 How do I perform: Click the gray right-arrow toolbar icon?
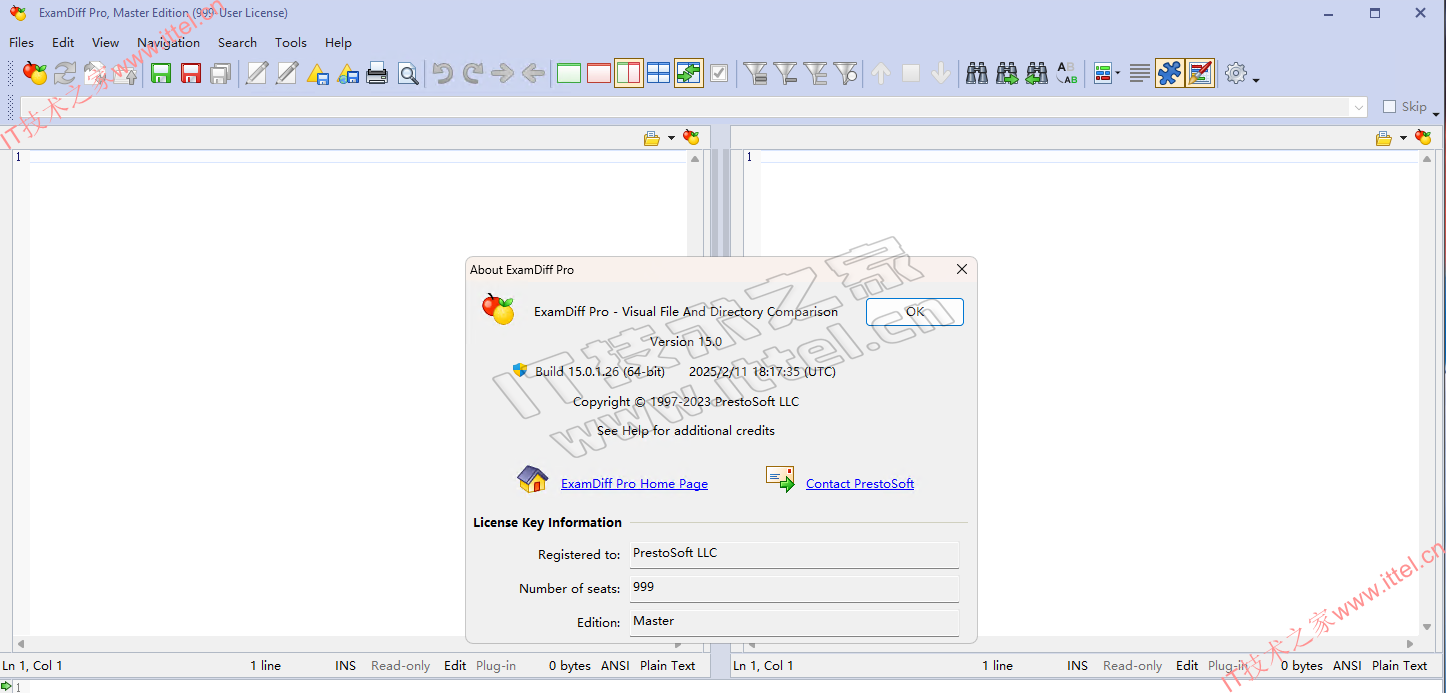(x=503, y=73)
